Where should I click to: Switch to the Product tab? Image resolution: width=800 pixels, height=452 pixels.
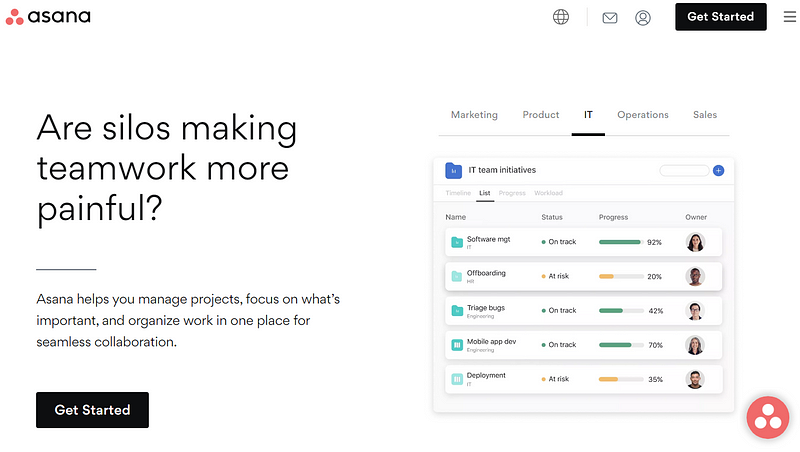[x=541, y=115]
